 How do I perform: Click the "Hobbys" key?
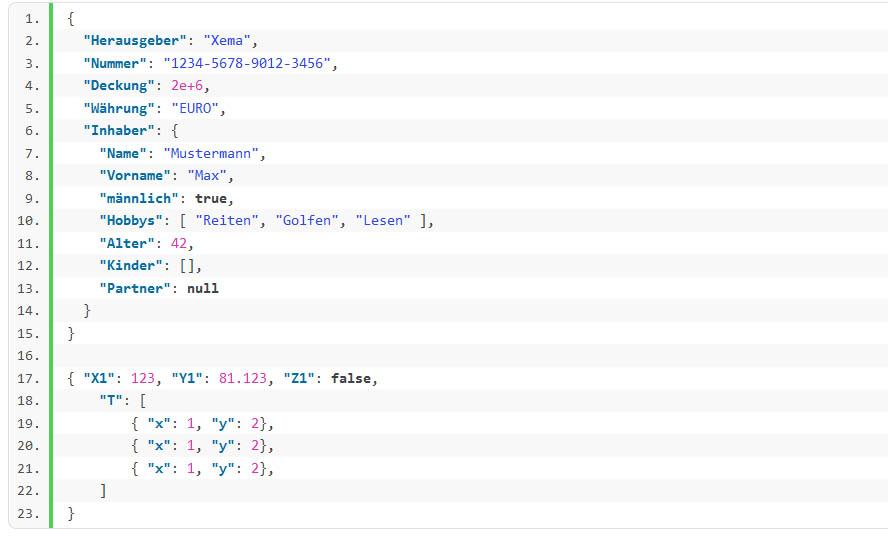(x=131, y=220)
